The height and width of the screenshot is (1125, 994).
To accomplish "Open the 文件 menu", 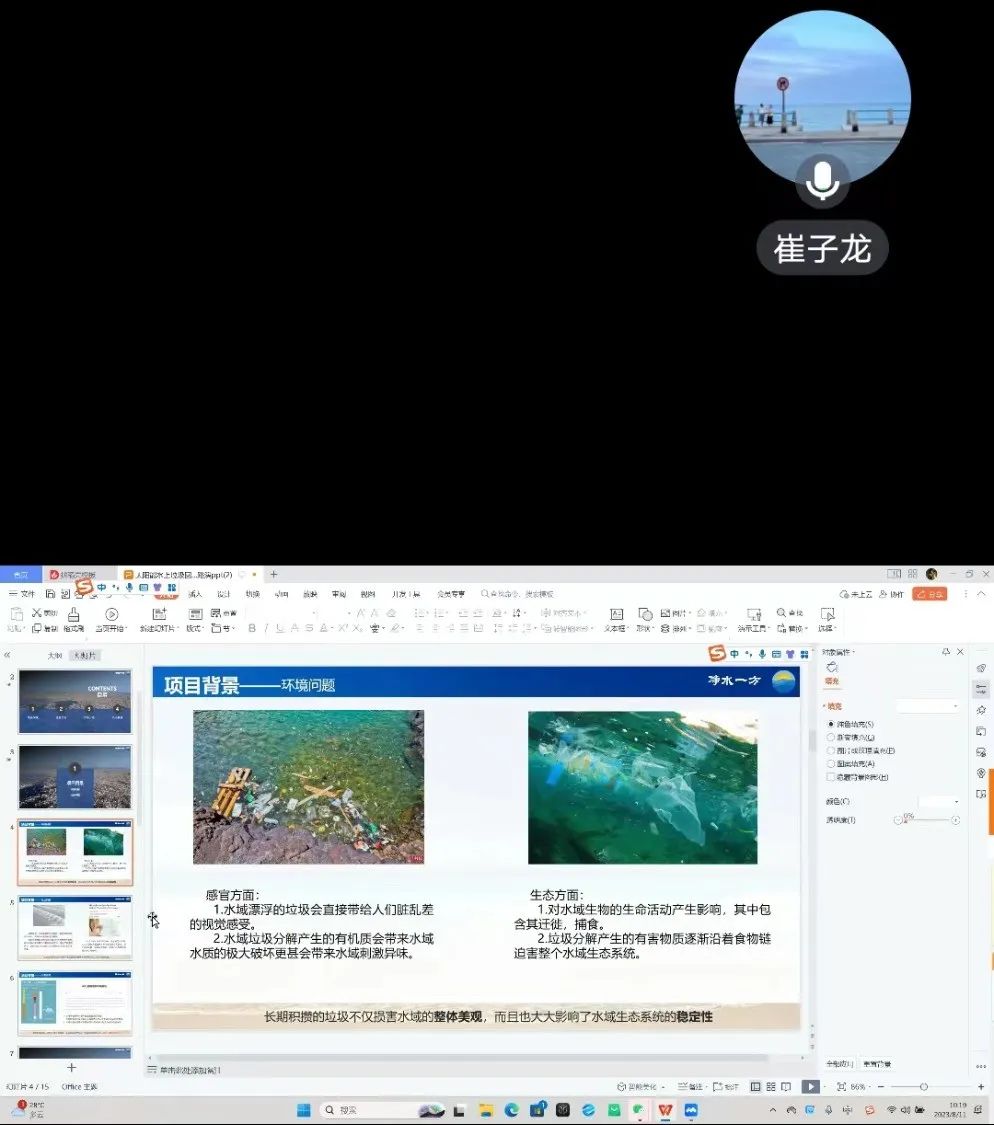I will pyautogui.click(x=22, y=594).
